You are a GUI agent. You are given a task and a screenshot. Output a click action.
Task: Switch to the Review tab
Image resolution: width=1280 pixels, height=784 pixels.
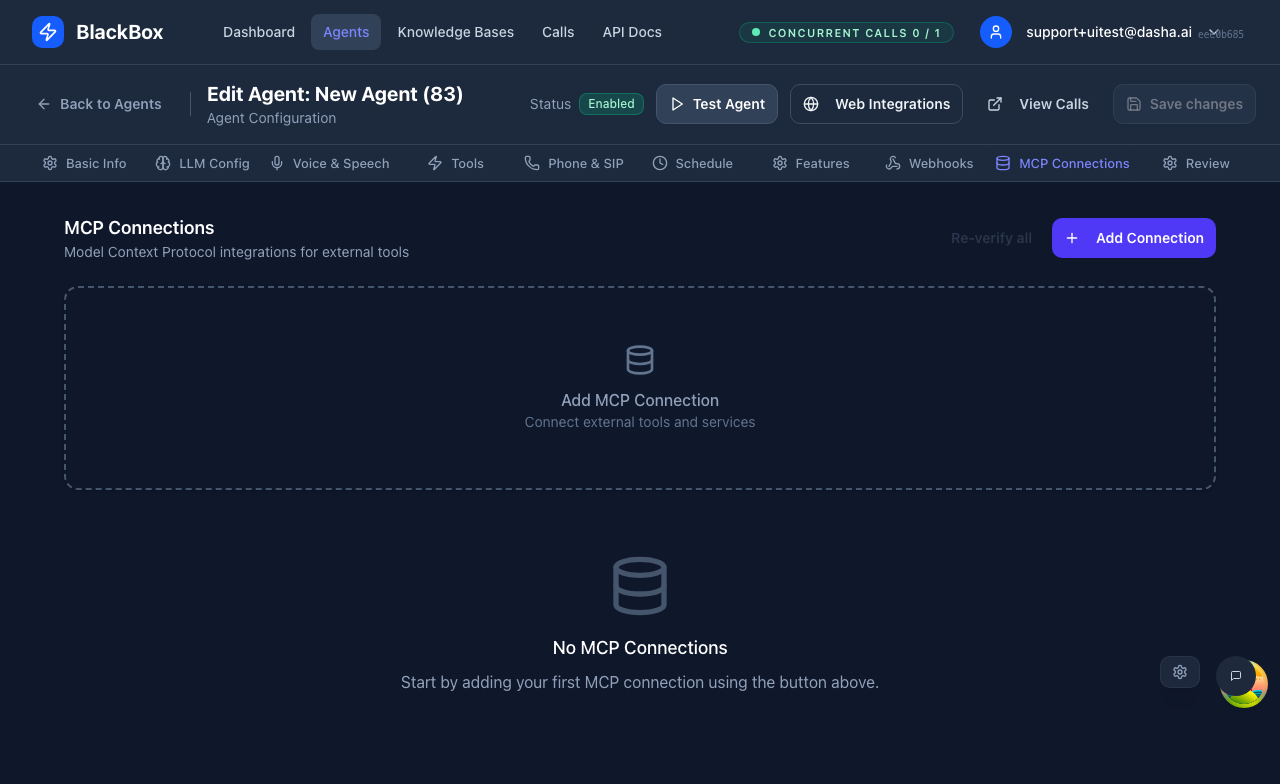pyautogui.click(x=1196, y=163)
